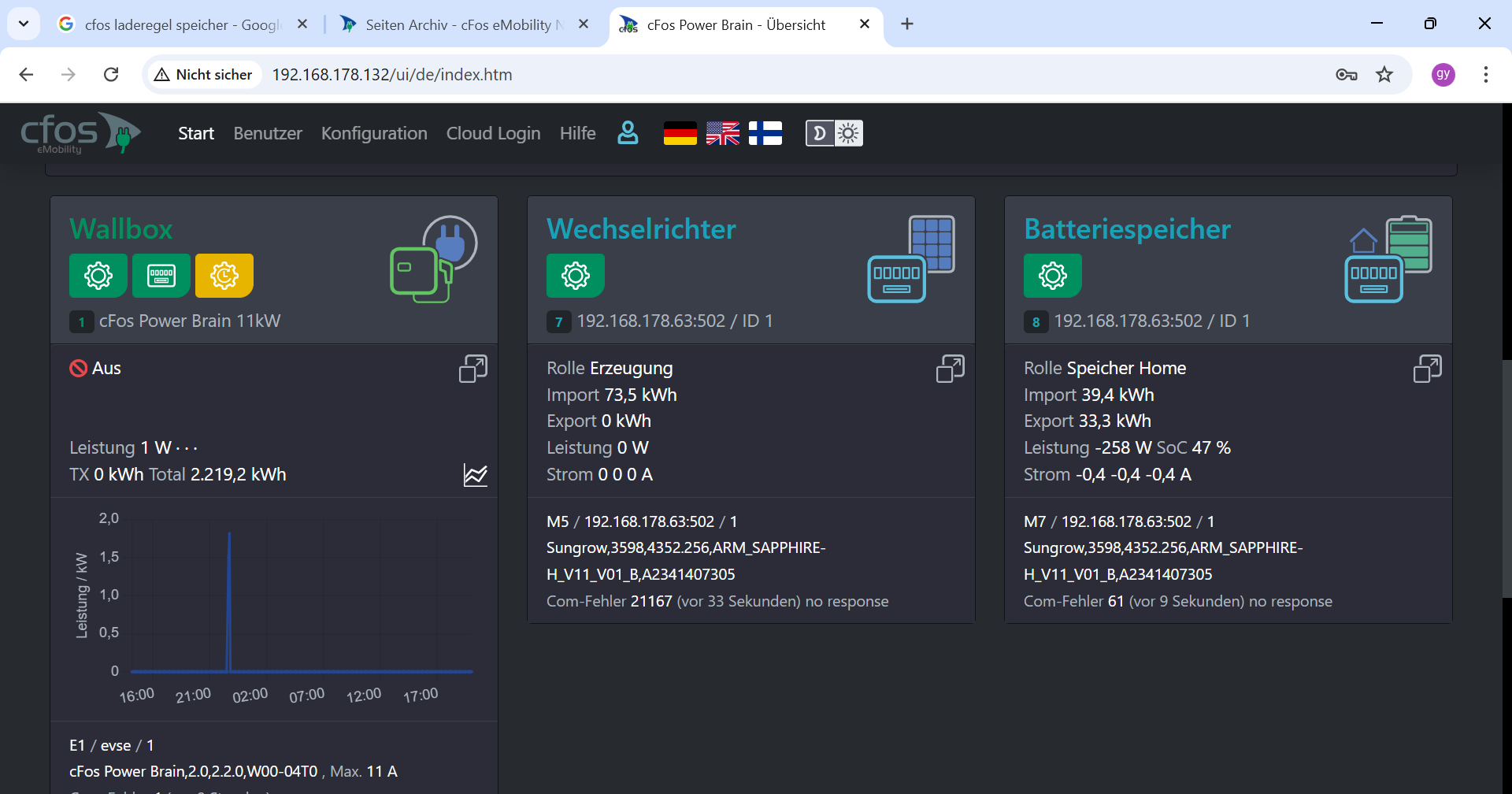Reload the page
Screen dimensions: 1512x794
coord(111,75)
